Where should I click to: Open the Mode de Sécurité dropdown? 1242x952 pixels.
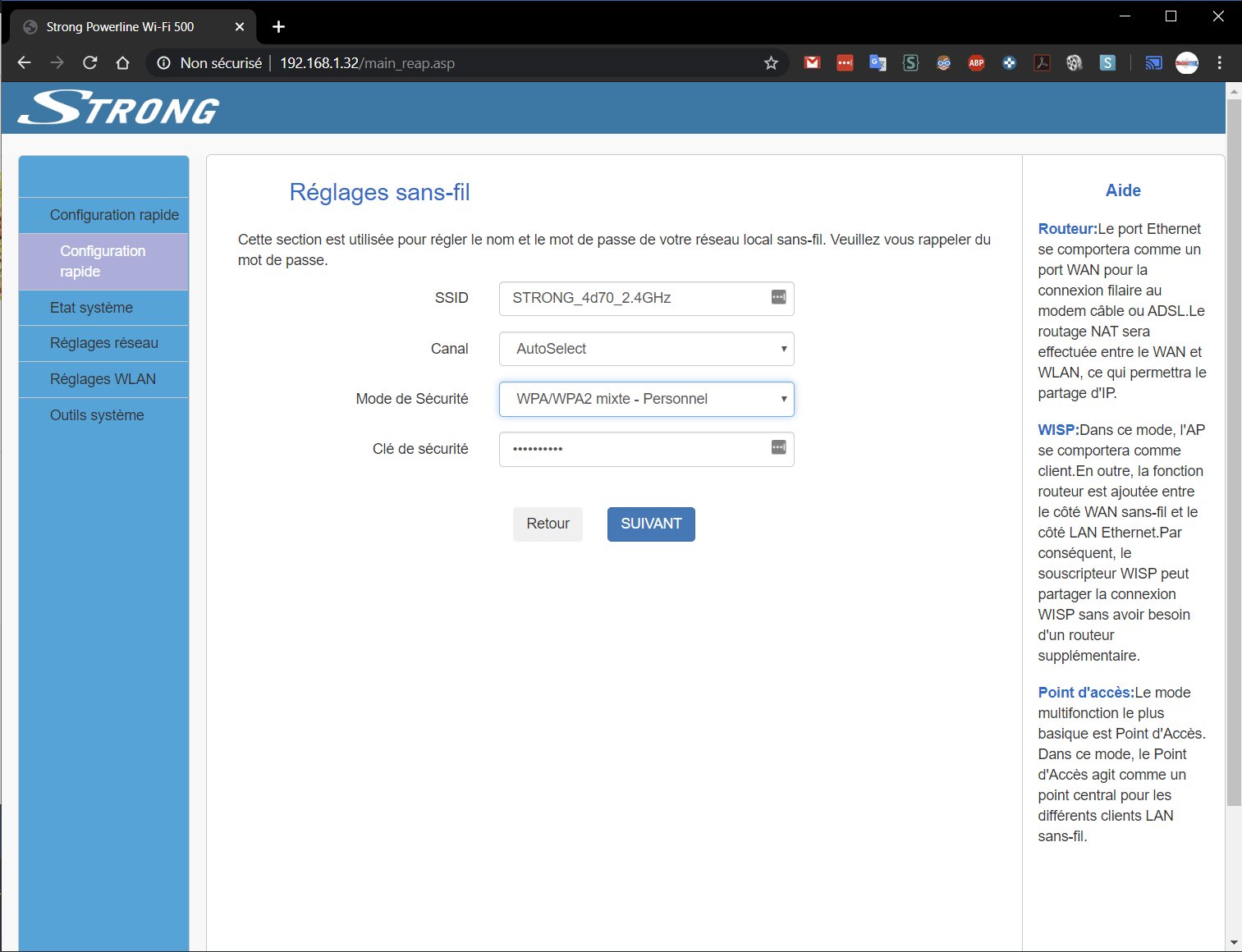coord(646,399)
